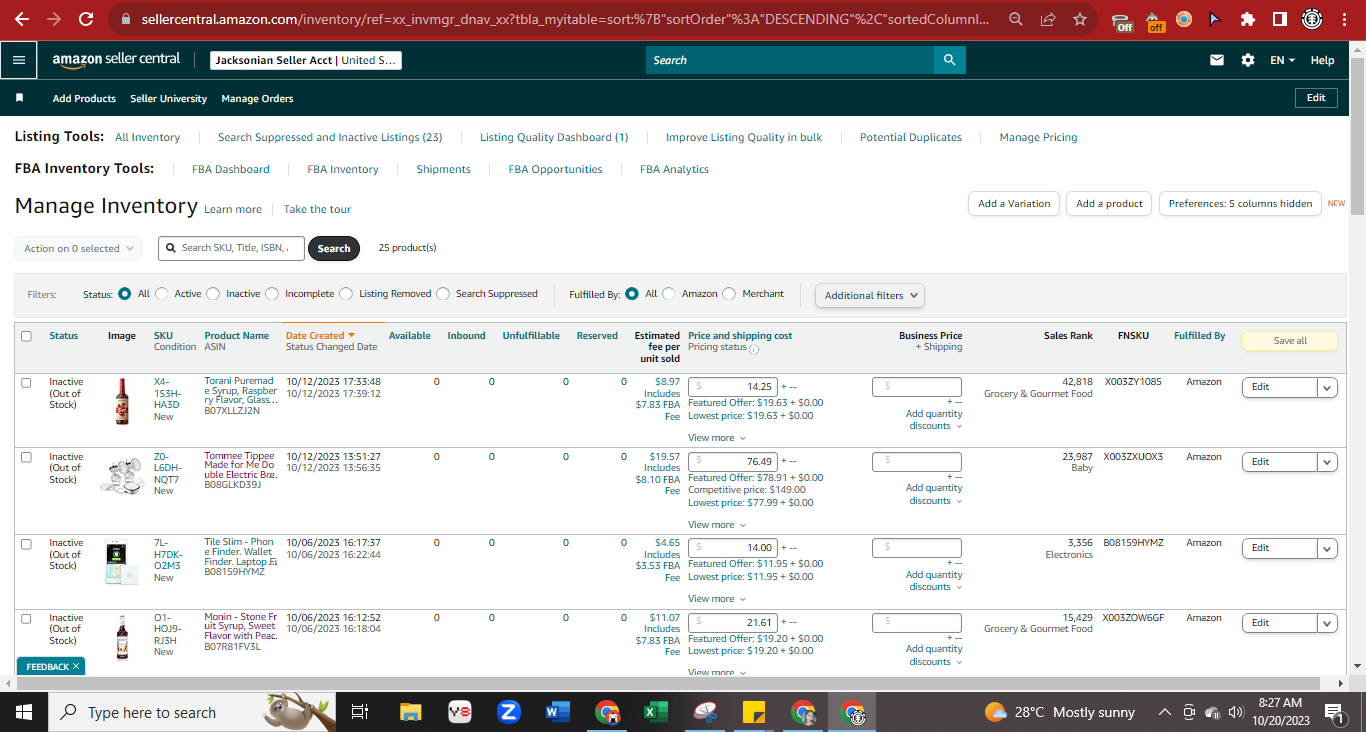Screen dimensions: 1366x732
Task: Open the Action on 0 selected dropdown
Action: (x=78, y=248)
